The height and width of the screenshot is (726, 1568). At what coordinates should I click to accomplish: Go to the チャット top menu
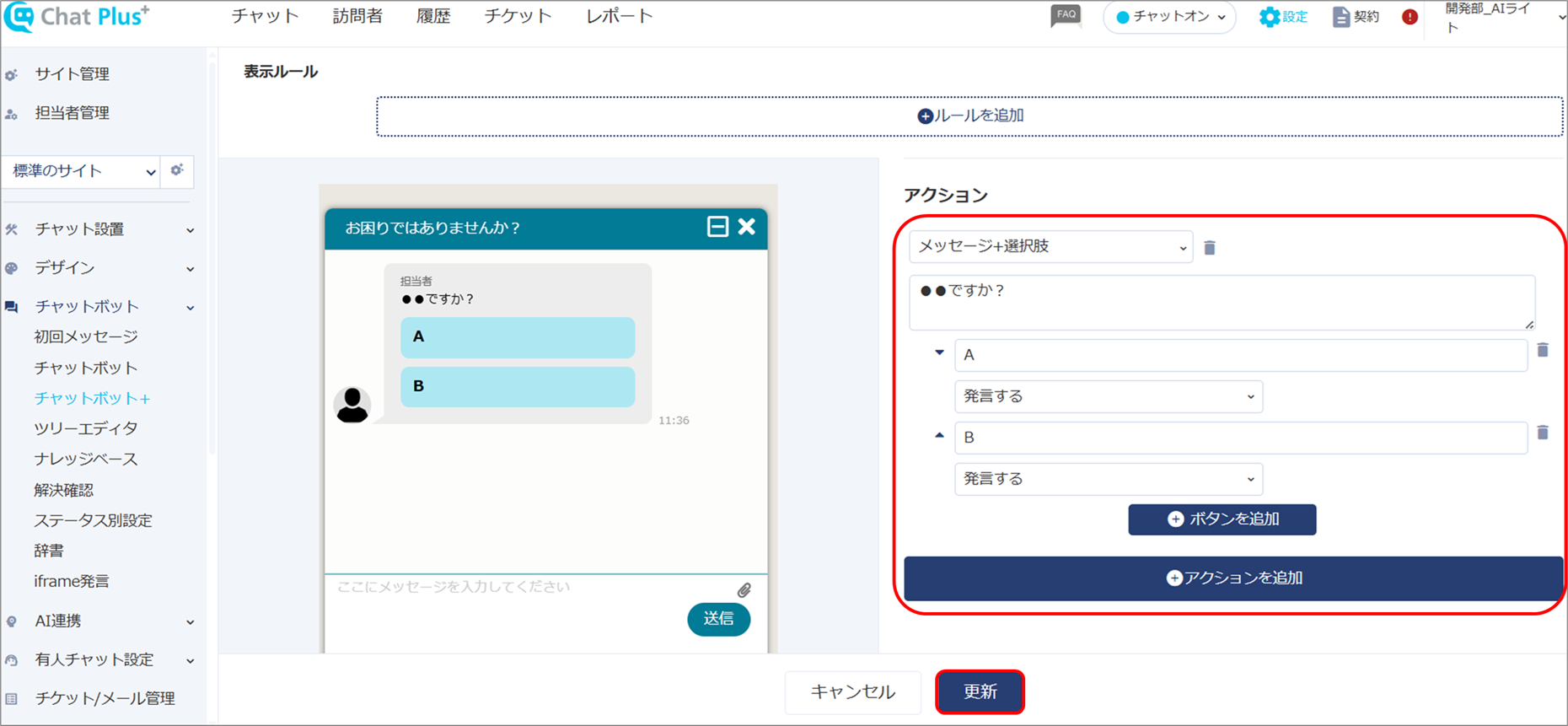click(x=265, y=17)
